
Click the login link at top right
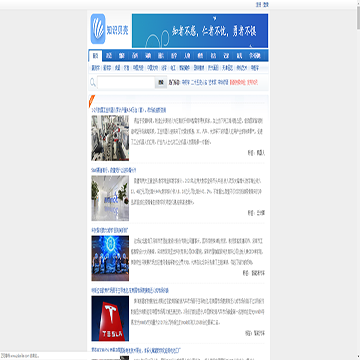[x=258, y=5]
